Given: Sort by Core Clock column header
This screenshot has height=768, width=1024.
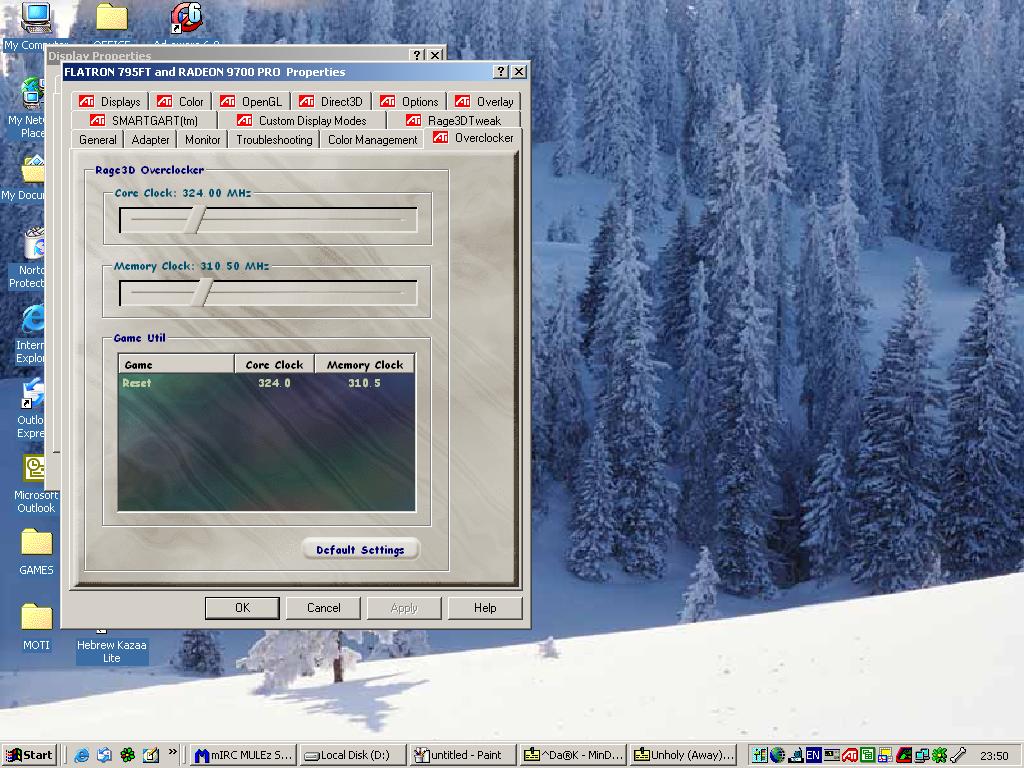Looking at the screenshot, I should point(274,364).
